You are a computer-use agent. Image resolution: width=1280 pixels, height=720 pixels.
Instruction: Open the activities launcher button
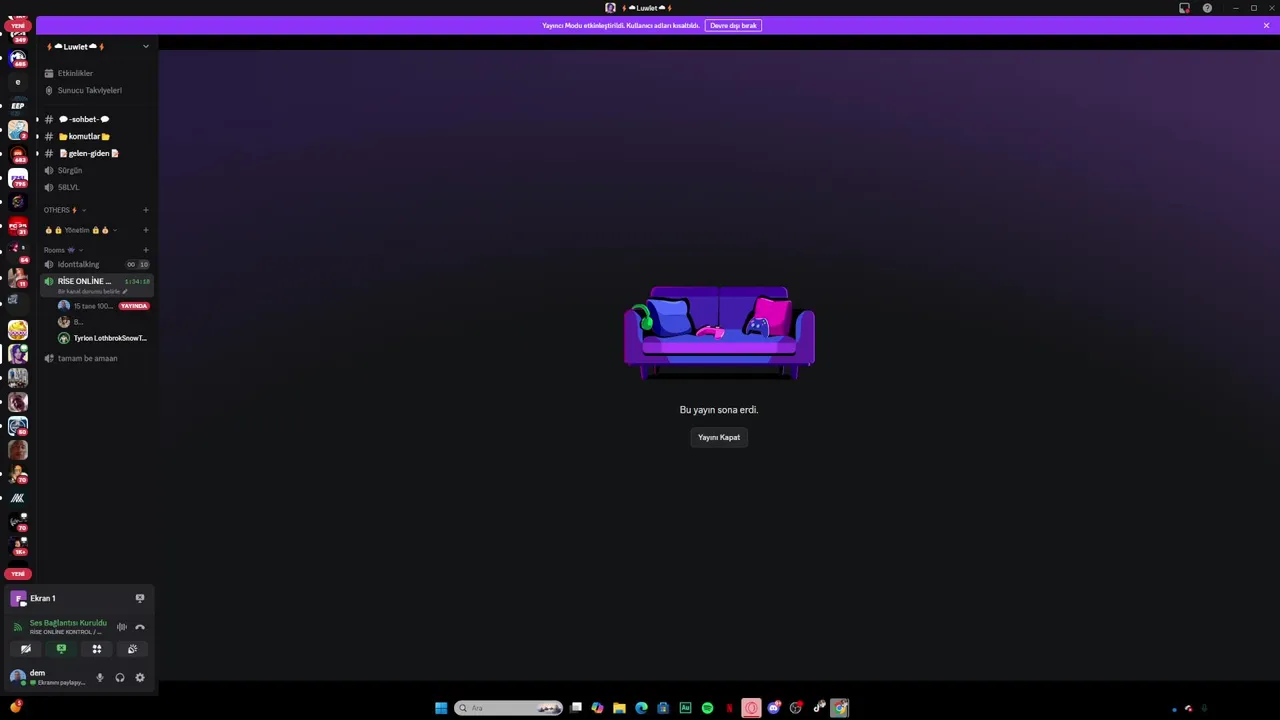point(97,649)
